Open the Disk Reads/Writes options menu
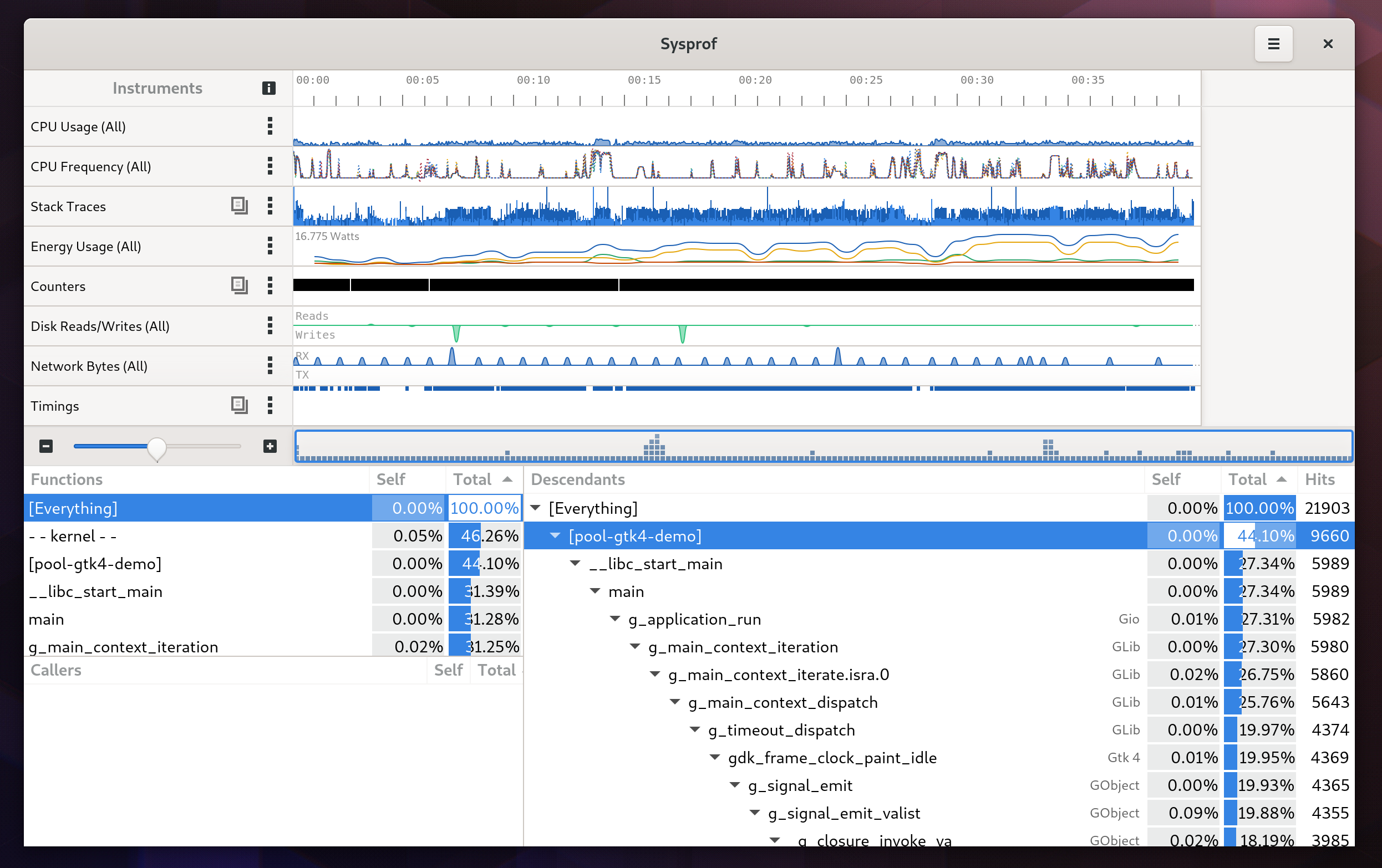 [x=270, y=326]
